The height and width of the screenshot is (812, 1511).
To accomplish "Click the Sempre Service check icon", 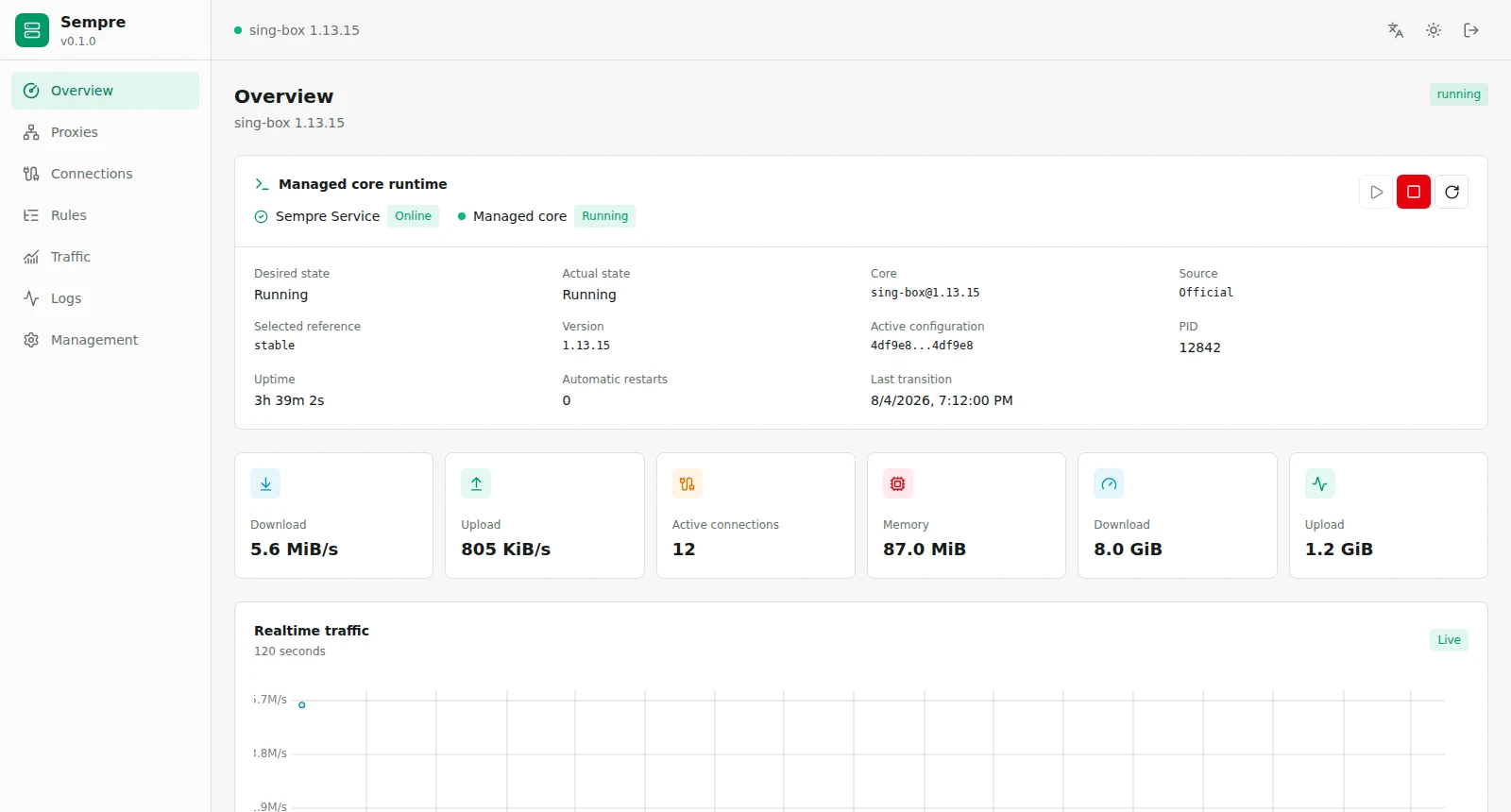I will [x=262, y=216].
